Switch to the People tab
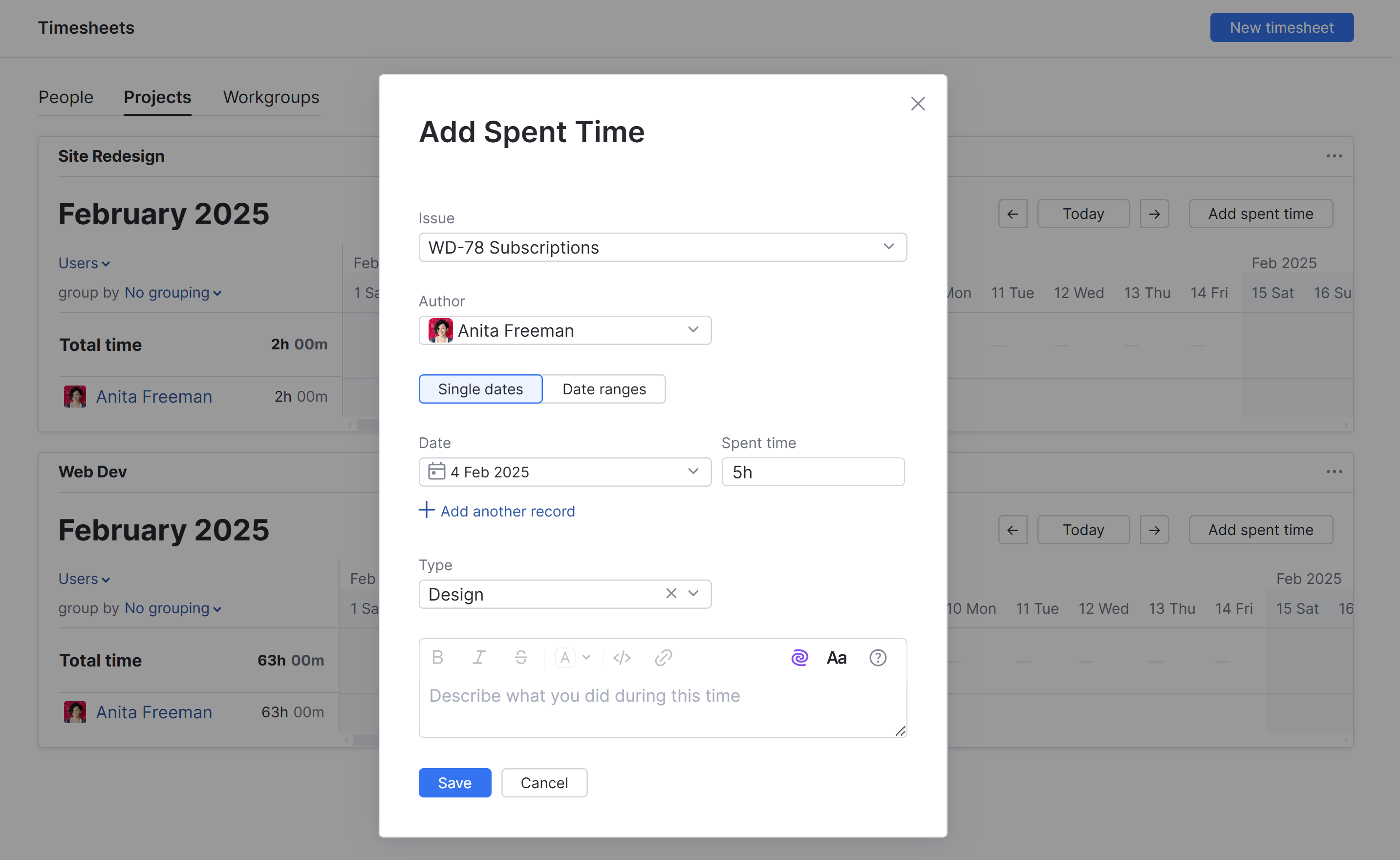Screen dimensions: 1400x860 (x=66, y=97)
